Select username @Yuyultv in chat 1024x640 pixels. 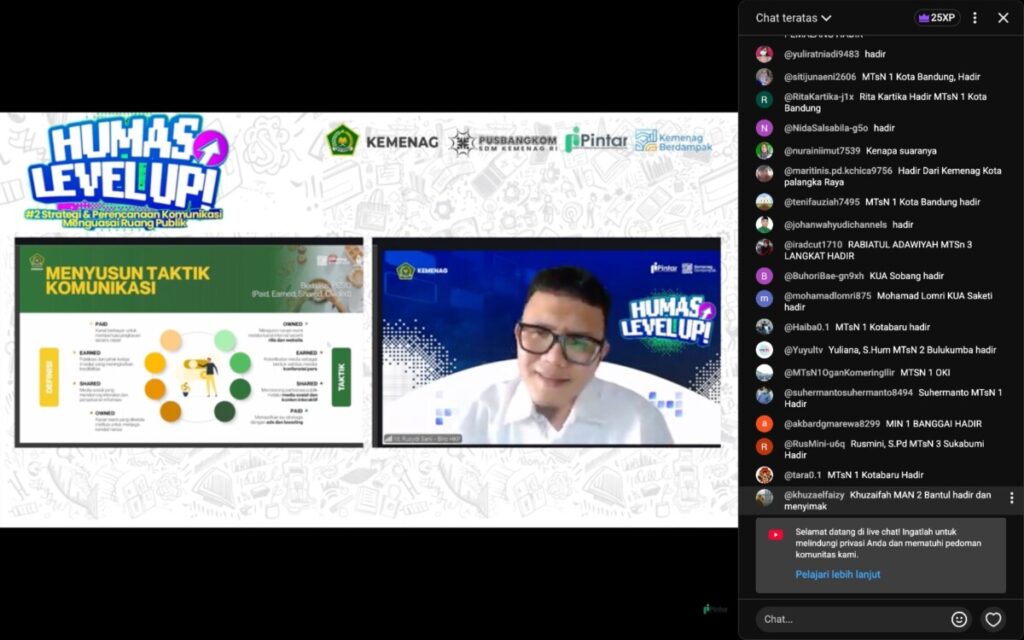click(x=803, y=350)
